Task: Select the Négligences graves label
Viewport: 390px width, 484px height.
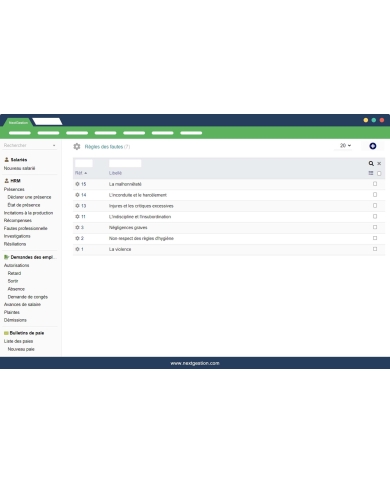Action: pos(128,227)
